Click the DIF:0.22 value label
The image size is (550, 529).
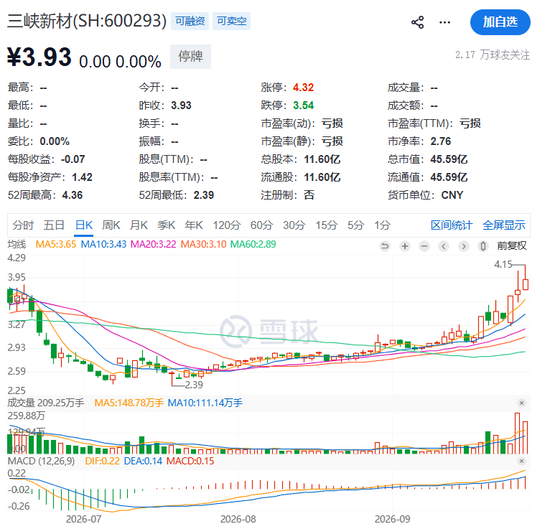point(102,461)
